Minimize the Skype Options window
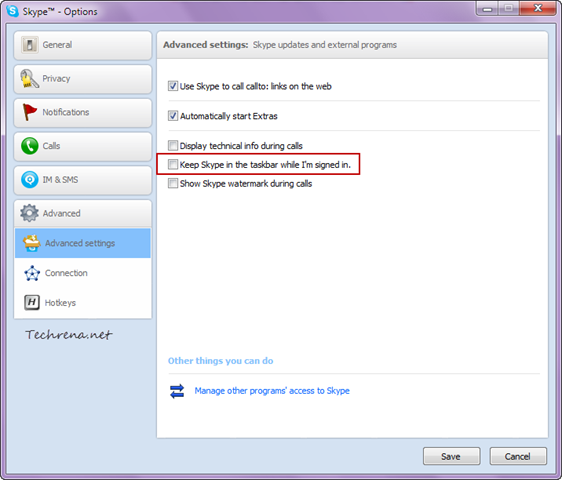Screen dimensions: 562x480 pos(487,9)
